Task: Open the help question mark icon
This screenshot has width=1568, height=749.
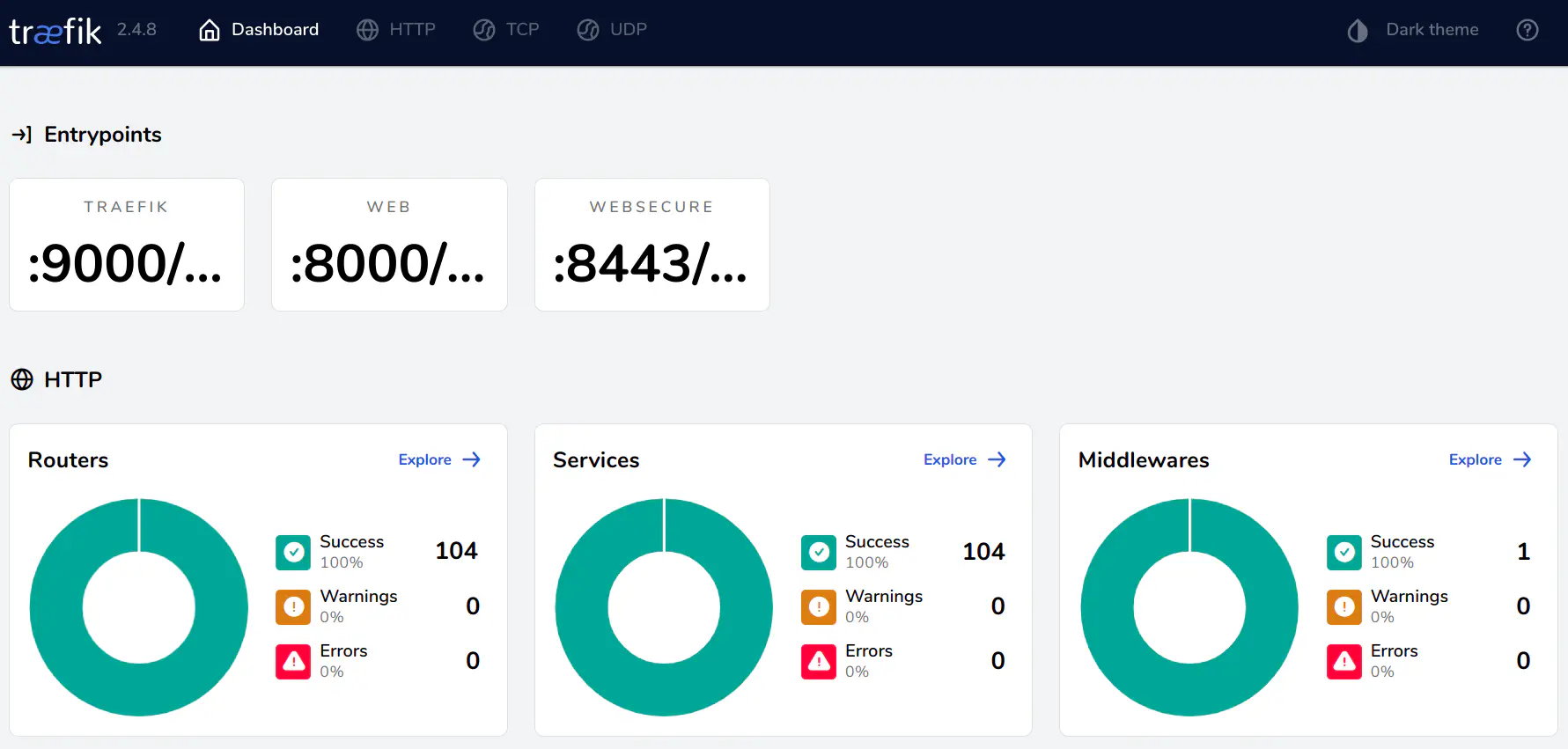Action: coord(1528,30)
